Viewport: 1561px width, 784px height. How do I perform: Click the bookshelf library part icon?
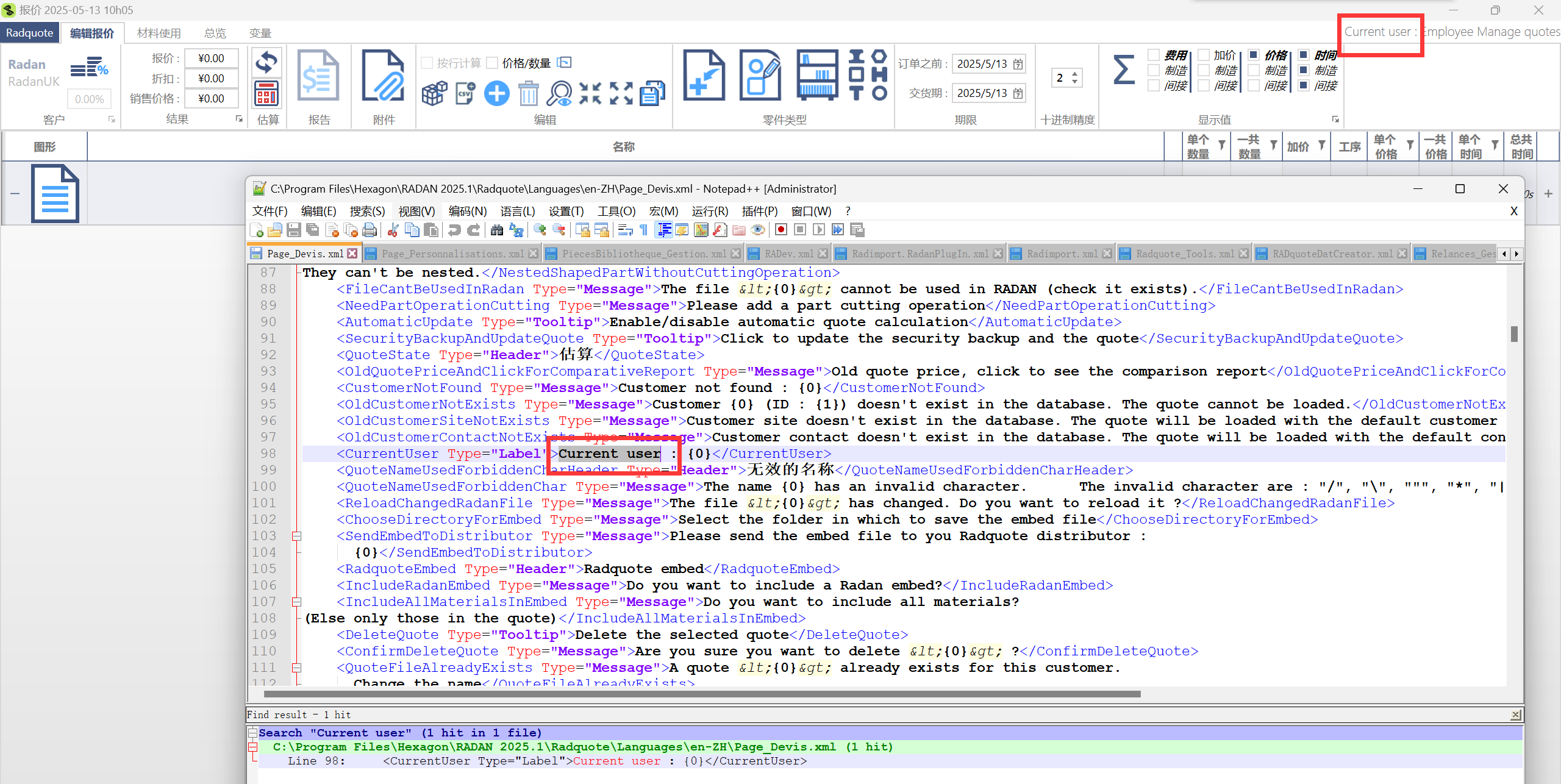pyautogui.click(x=816, y=75)
